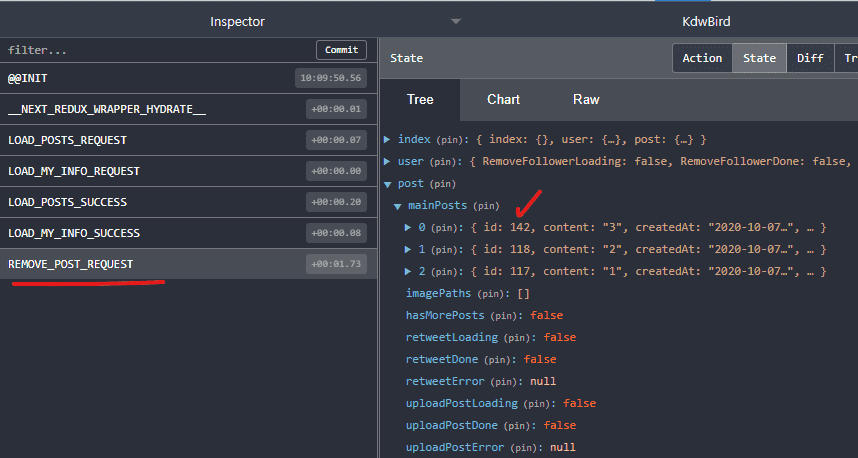Image resolution: width=858 pixels, height=458 pixels.
Task: Expand mainPosts item 2 with id 117
Action: tap(408, 272)
